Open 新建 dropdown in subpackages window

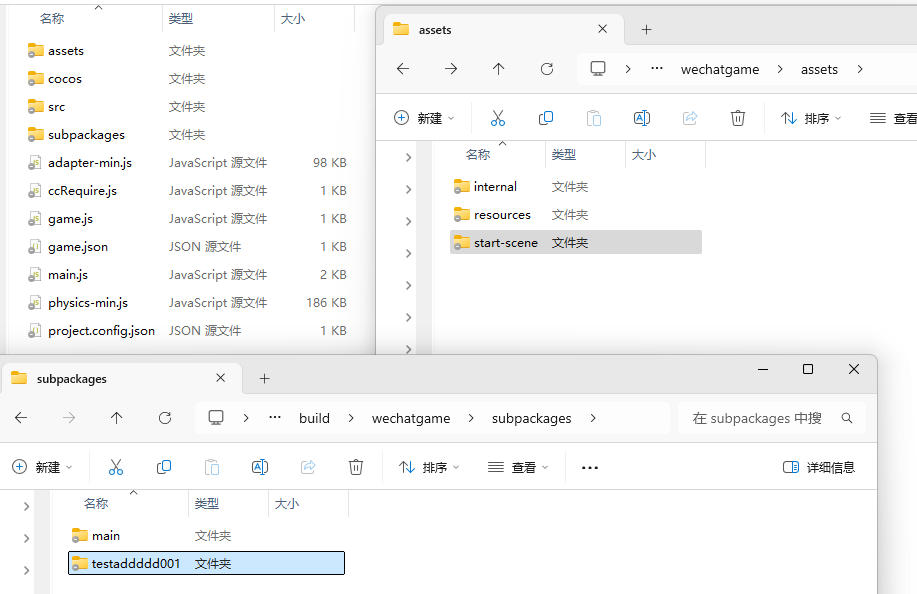click(x=42, y=467)
